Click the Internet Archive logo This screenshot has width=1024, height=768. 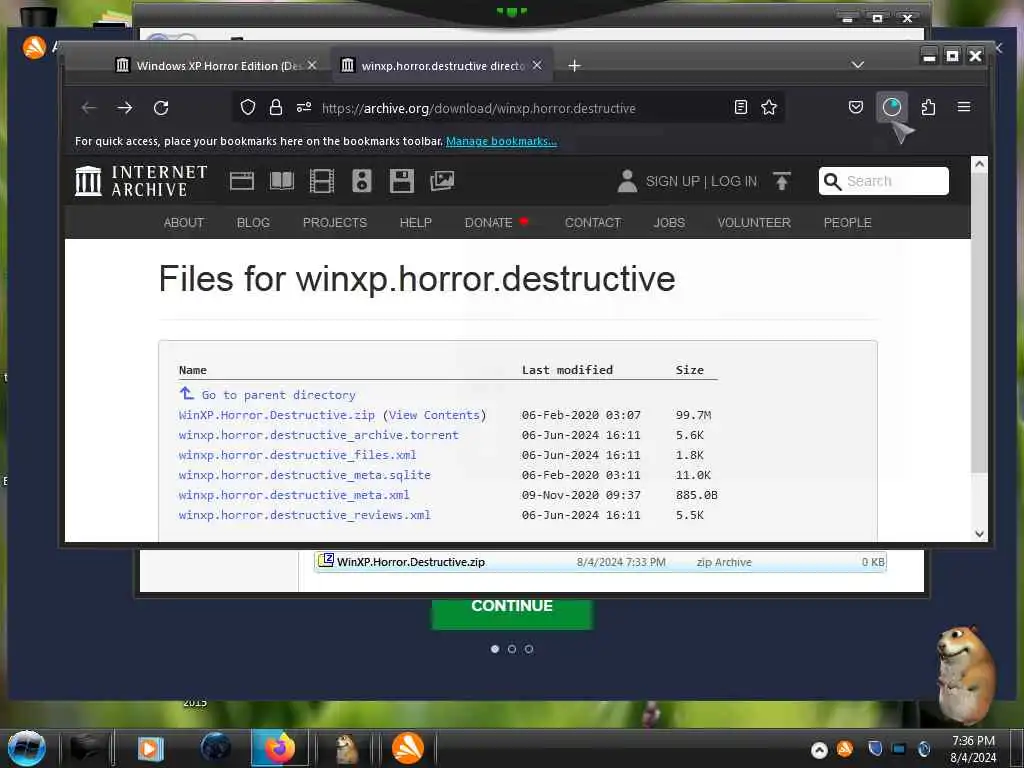click(x=141, y=181)
